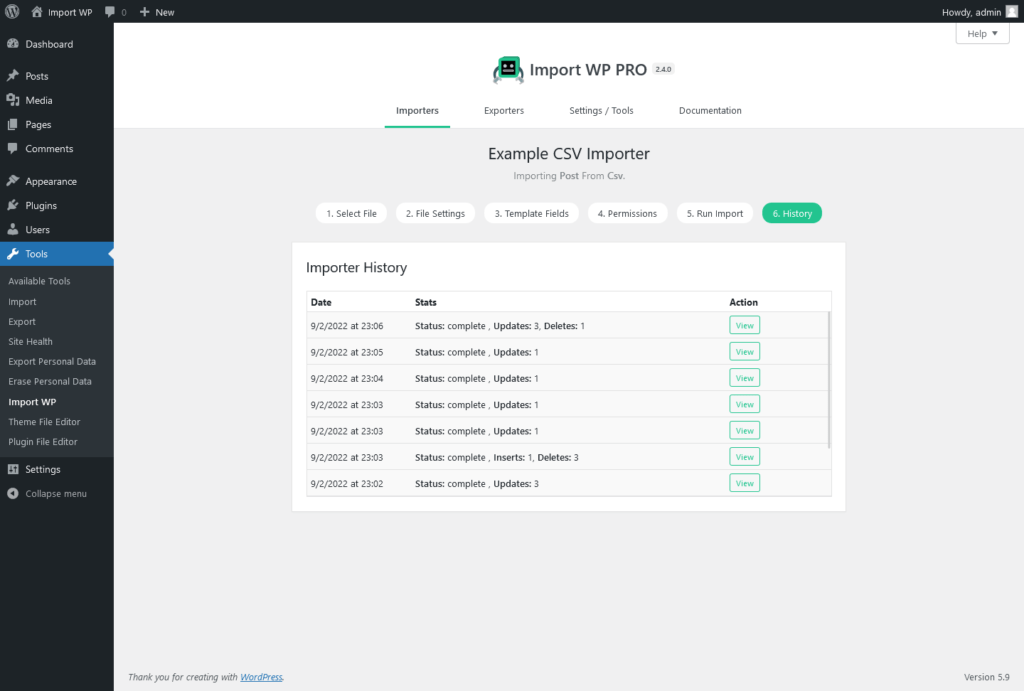Click the Date column header
This screenshot has height=691, width=1024.
[321, 302]
